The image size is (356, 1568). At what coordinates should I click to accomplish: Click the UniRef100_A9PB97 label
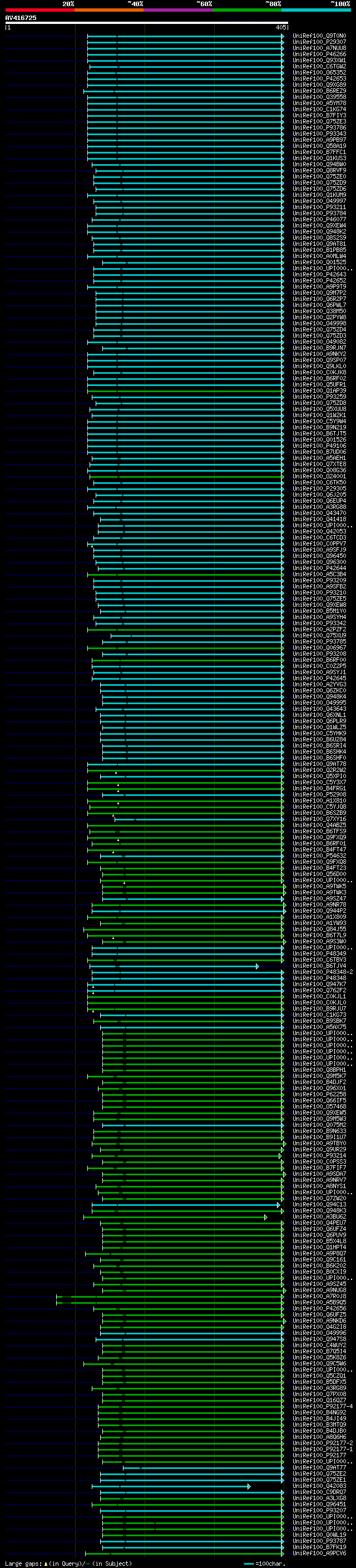pos(319,140)
